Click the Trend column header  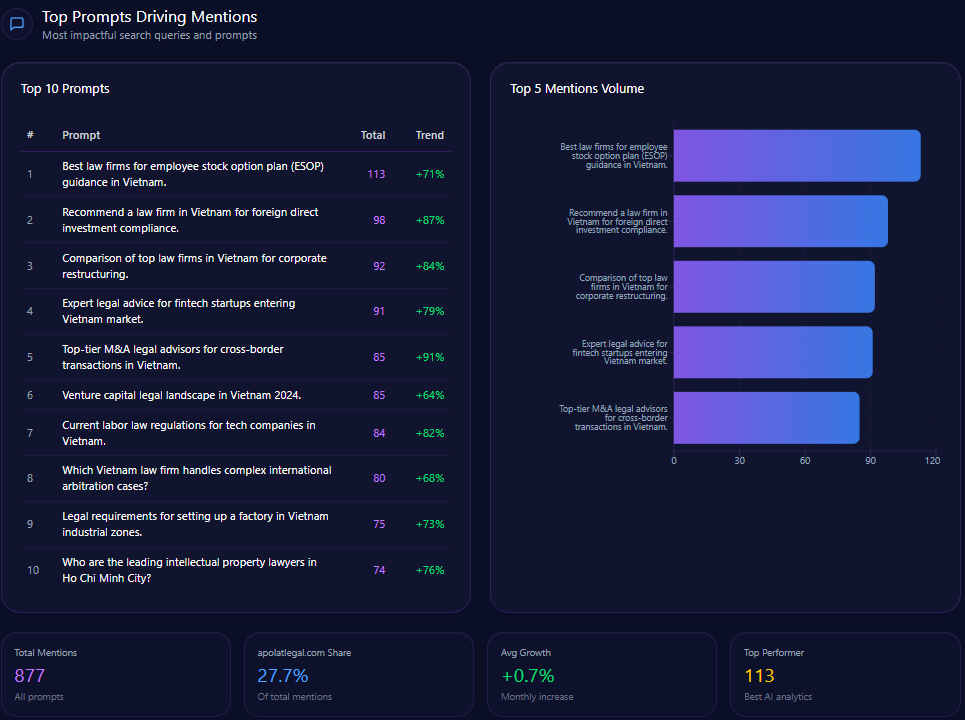coord(429,135)
